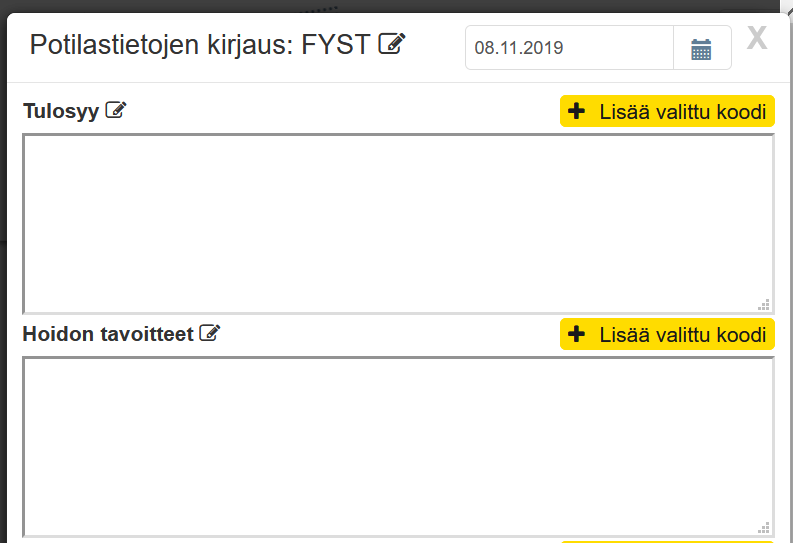This screenshot has height=543, width=793.
Task: Click the Potilastietojen kirjaus: FYST heading
Action: [200, 44]
